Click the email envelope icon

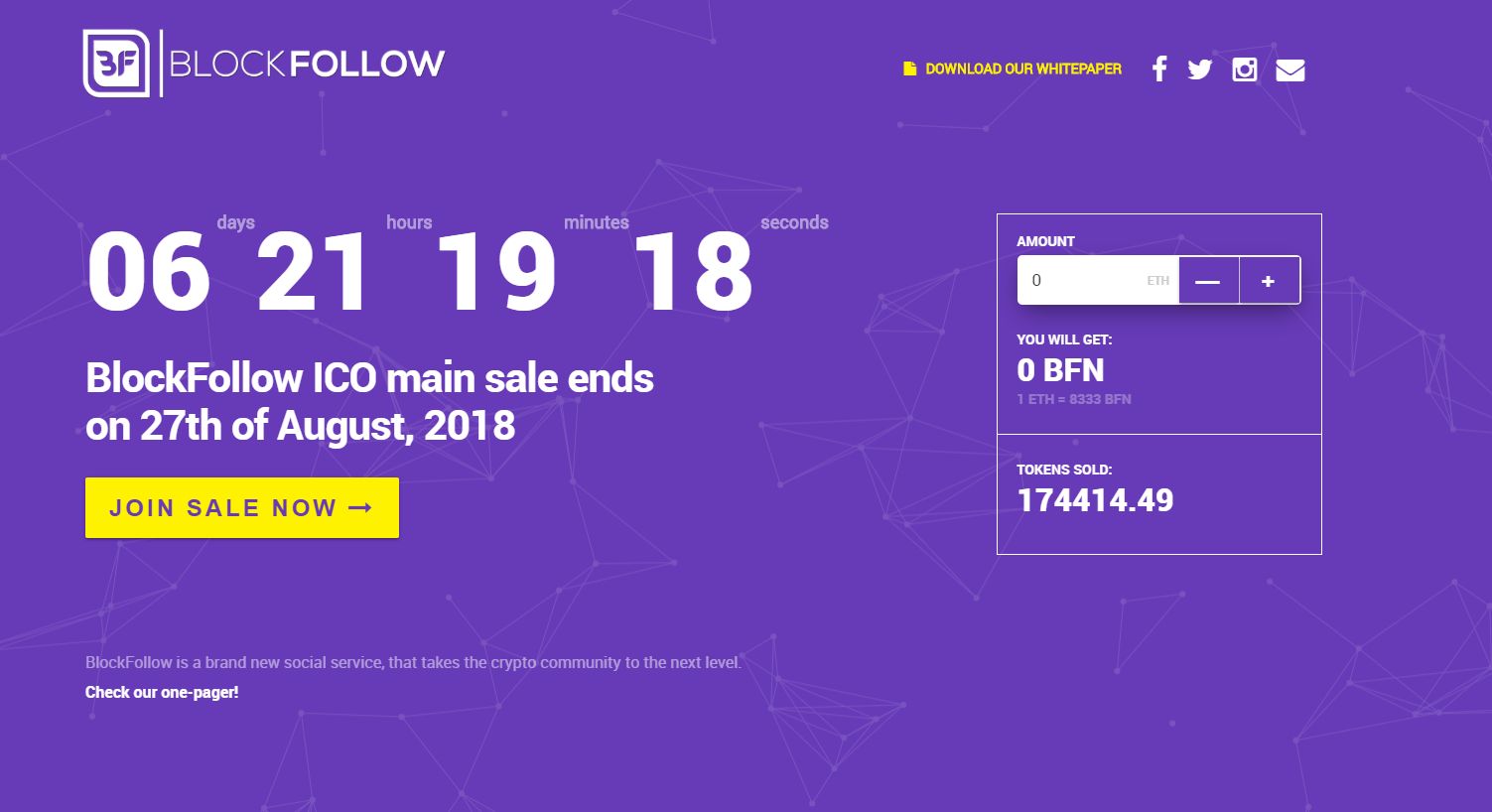click(1290, 69)
